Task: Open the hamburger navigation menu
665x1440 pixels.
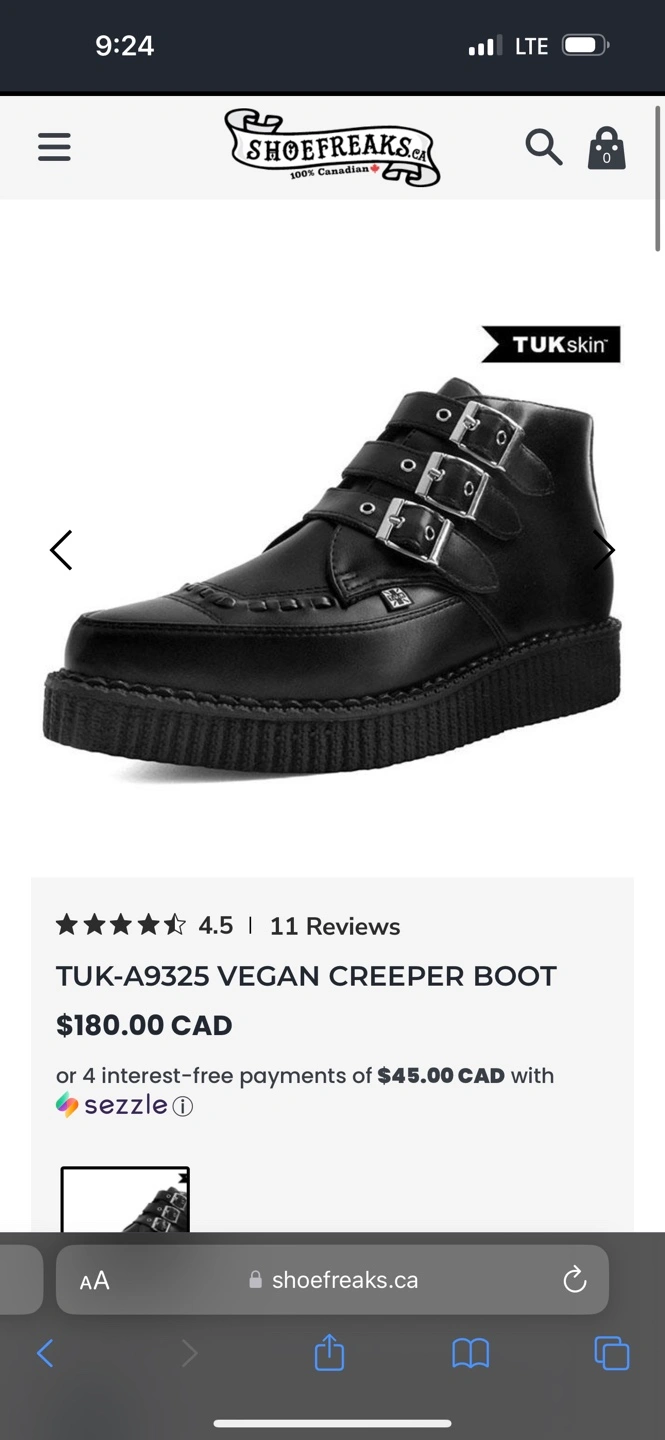Action: [54, 147]
